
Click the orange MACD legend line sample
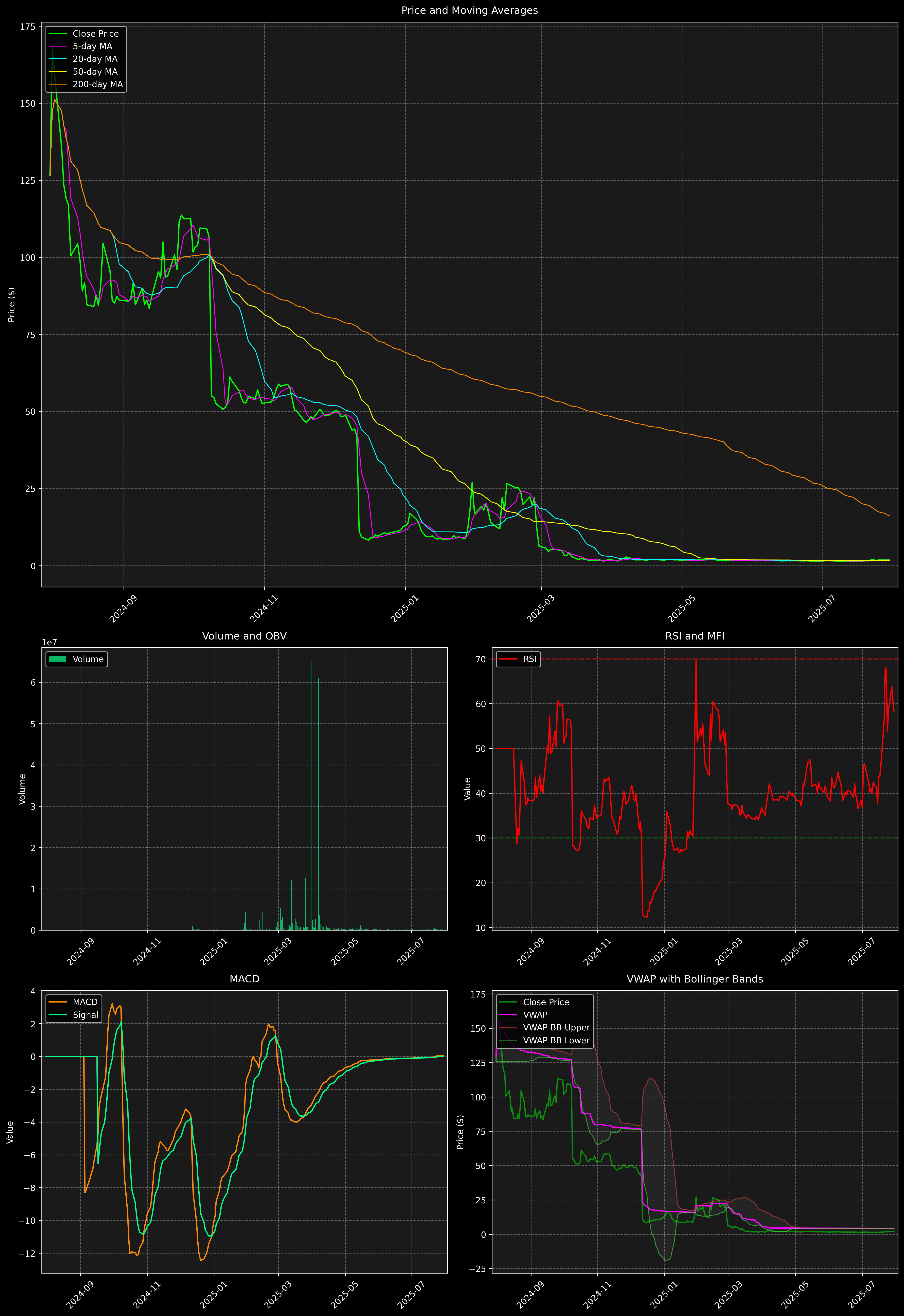tap(58, 1002)
